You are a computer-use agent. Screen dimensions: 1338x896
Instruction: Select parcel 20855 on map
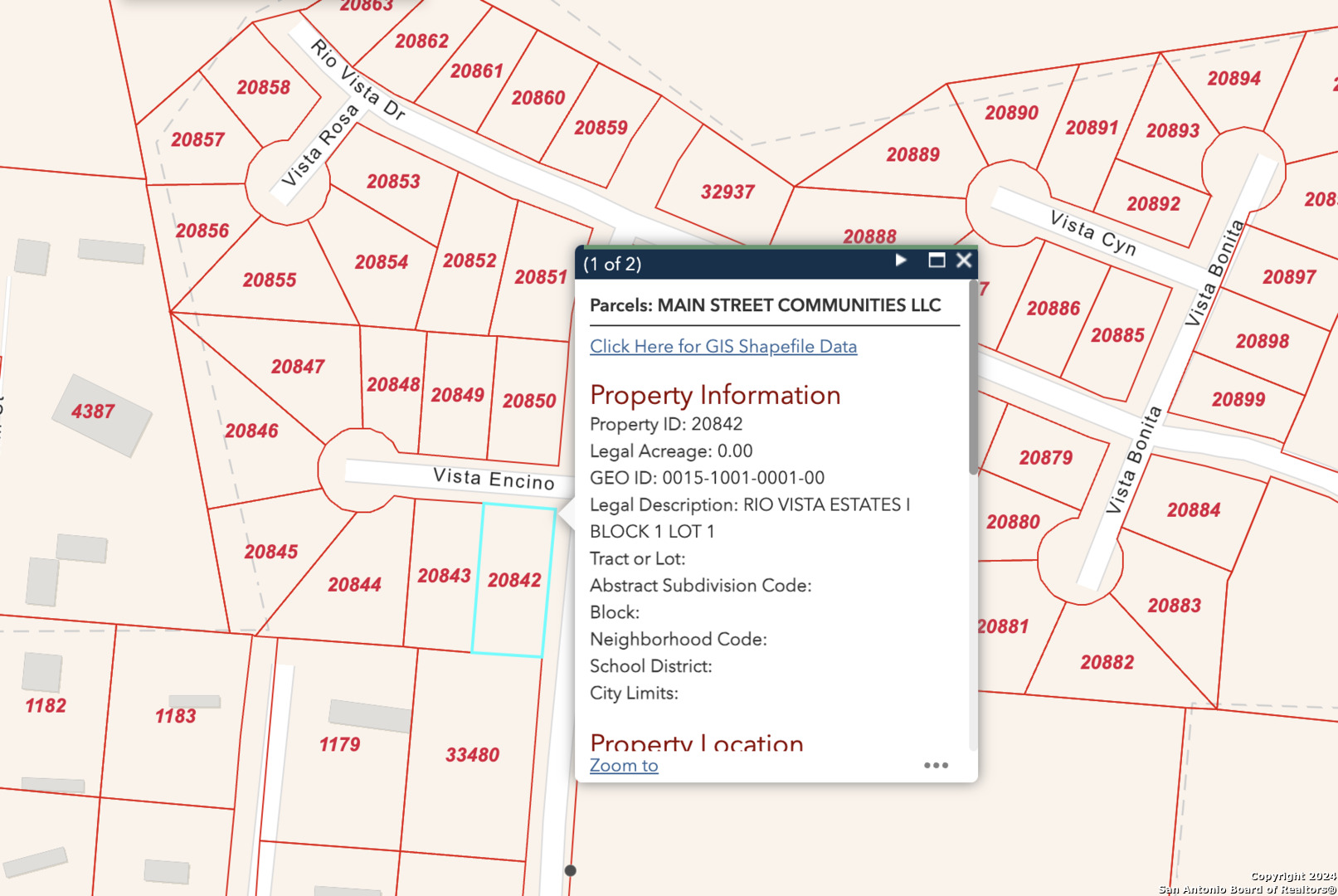point(269,280)
